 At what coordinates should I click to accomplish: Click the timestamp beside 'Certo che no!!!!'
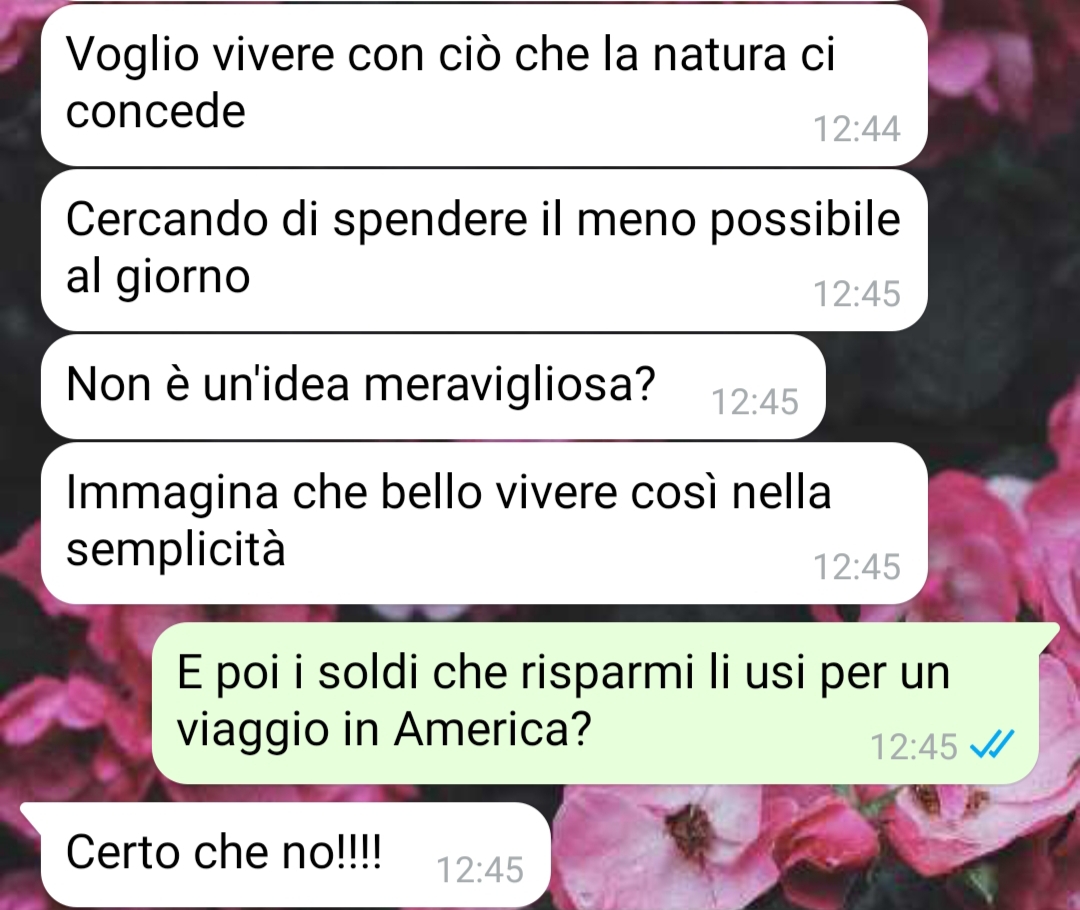click(x=480, y=869)
